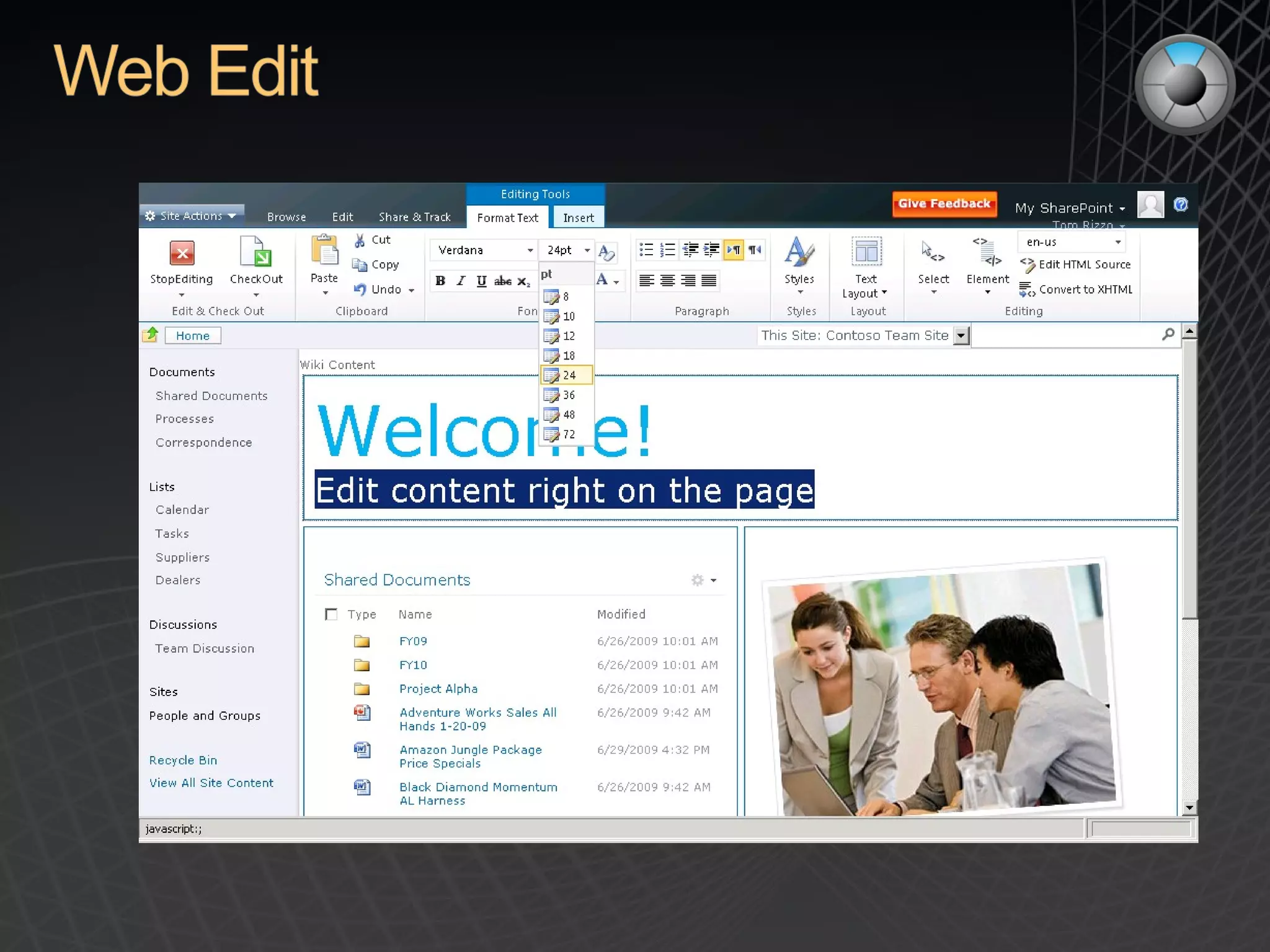Open the This Site search scope dropdown
Viewport: 1270px width, 952px height.
(x=961, y=336)
